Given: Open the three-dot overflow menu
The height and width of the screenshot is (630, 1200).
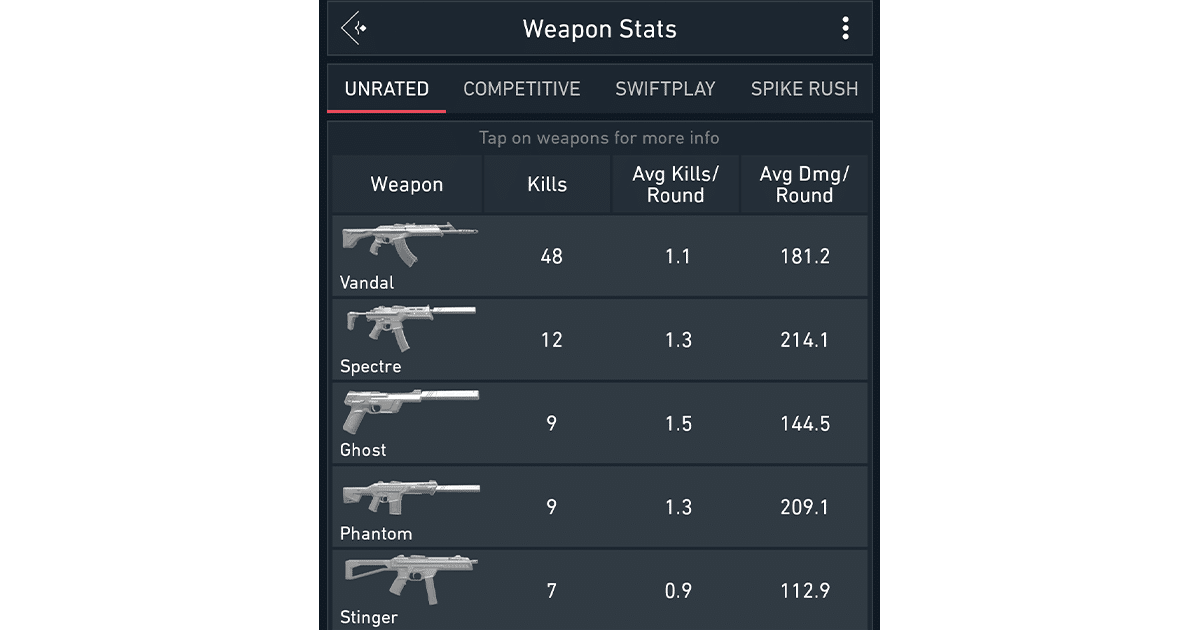Looking at the screenshot, I should pos(845,28).
